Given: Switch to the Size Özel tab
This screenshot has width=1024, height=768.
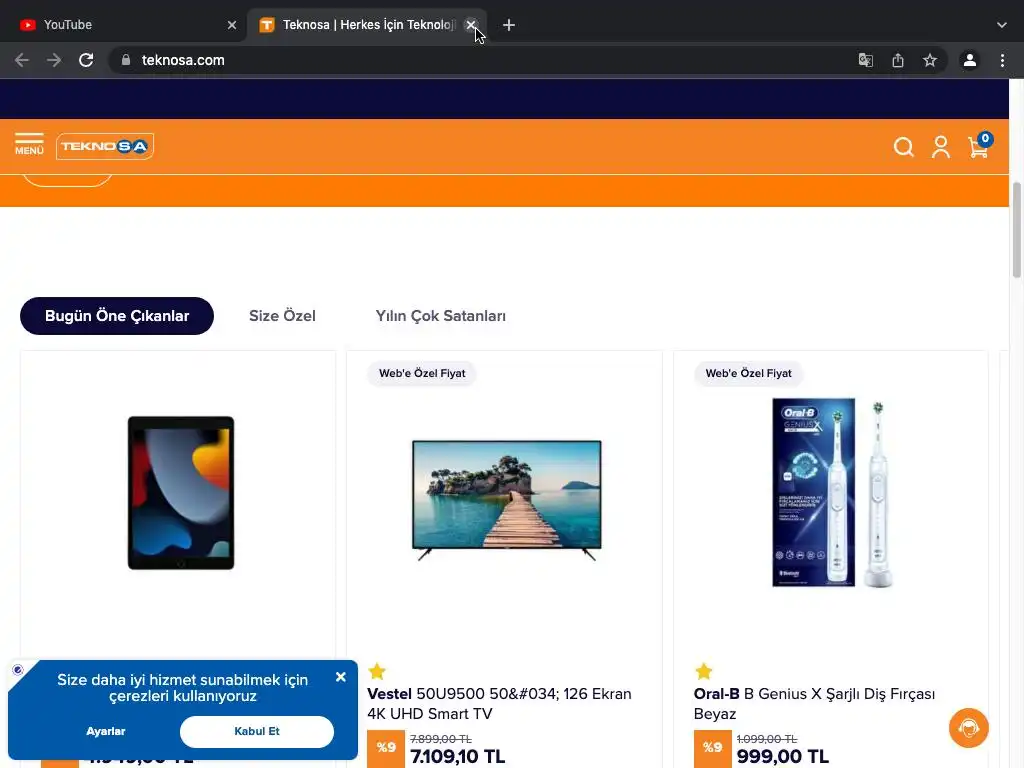Looking at the screenshot, I should coord(282,316).
